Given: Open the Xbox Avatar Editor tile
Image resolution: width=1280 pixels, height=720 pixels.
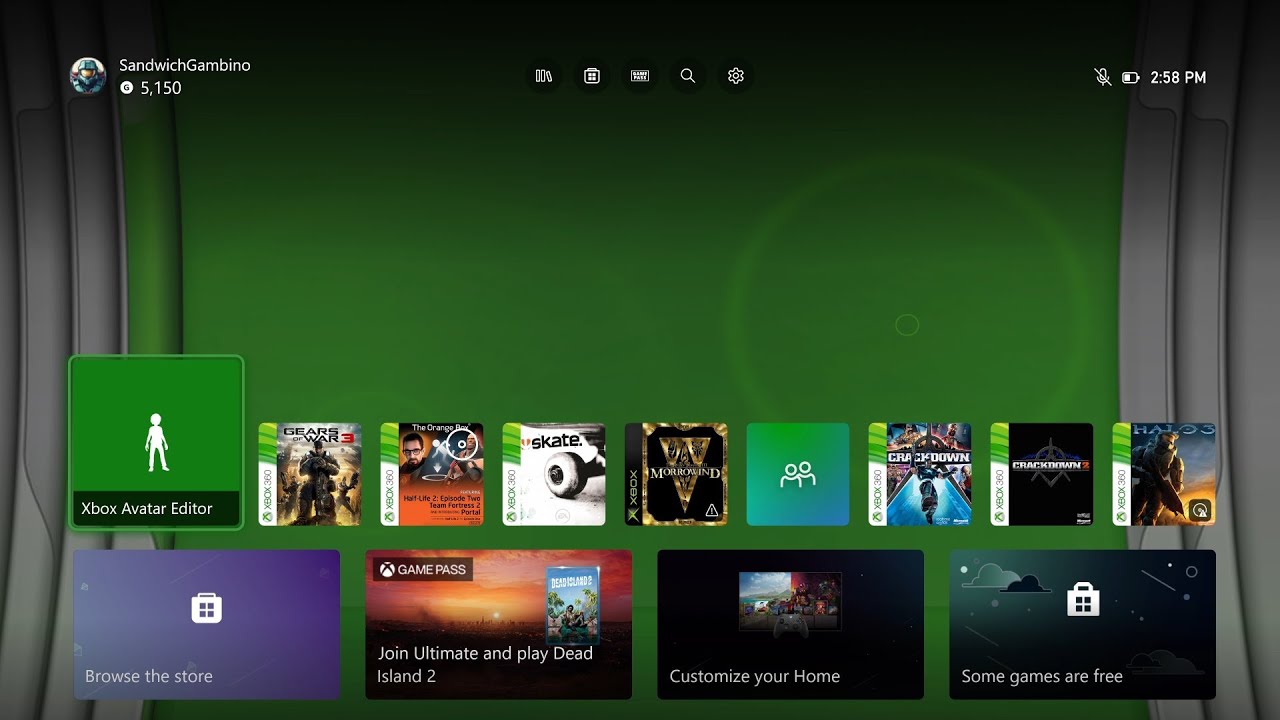Looking at the screenshot, I should point(156,442).
